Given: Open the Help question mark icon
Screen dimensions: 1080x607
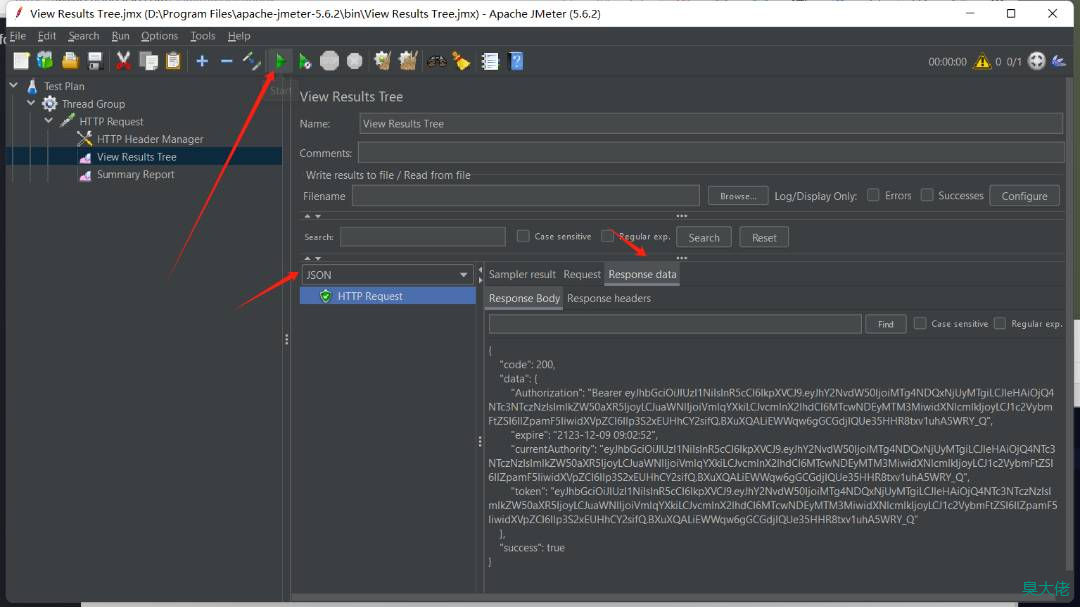Looking at the screenshot, I should [x=516, y=61].
